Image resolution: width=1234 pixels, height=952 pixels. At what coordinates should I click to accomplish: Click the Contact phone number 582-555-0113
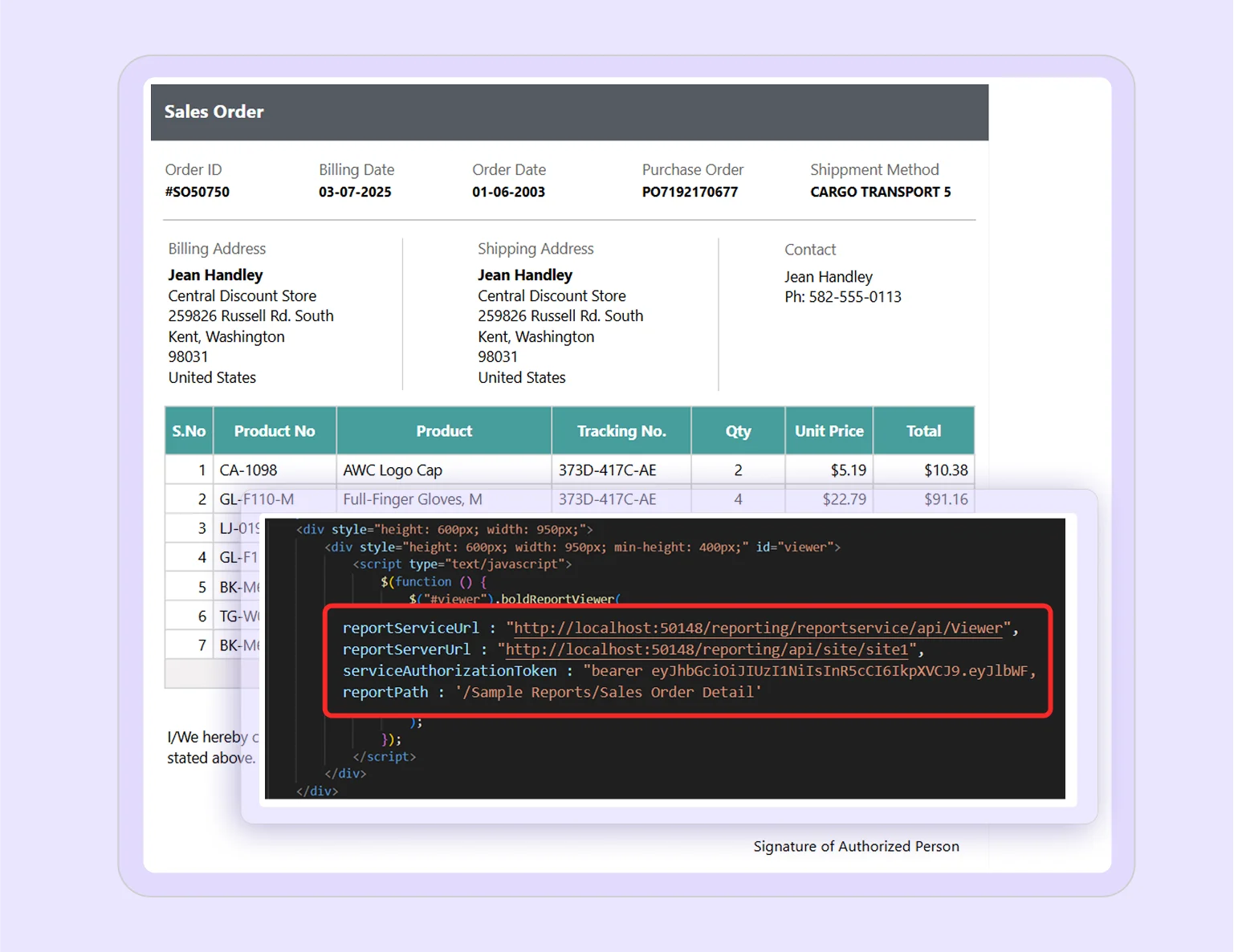pyautogui.click(x=843, y=296)
